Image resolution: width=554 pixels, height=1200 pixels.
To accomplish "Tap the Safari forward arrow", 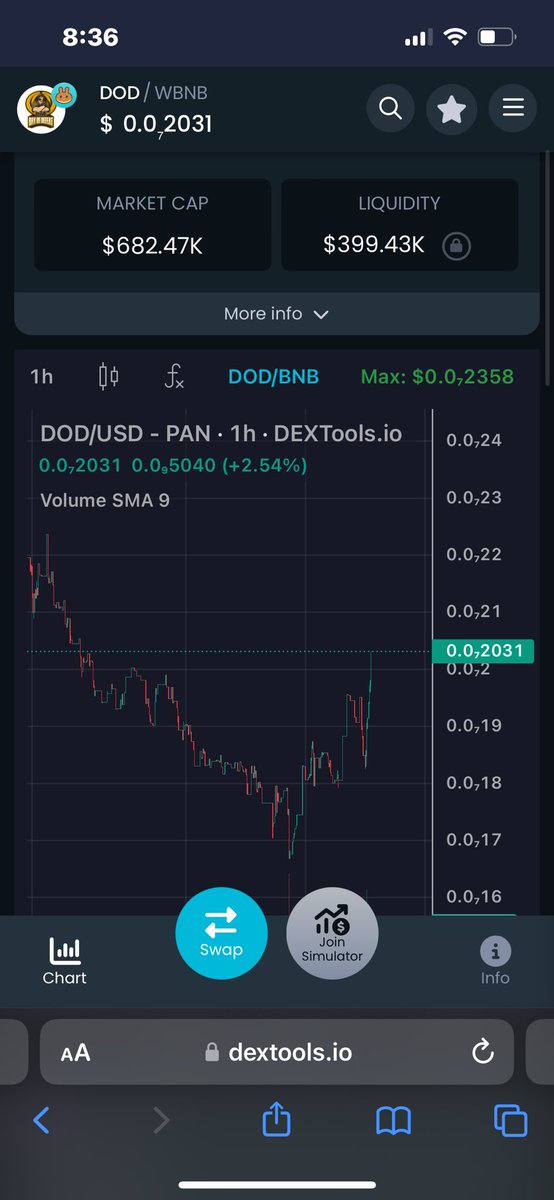I will [x=160, y=1121].
